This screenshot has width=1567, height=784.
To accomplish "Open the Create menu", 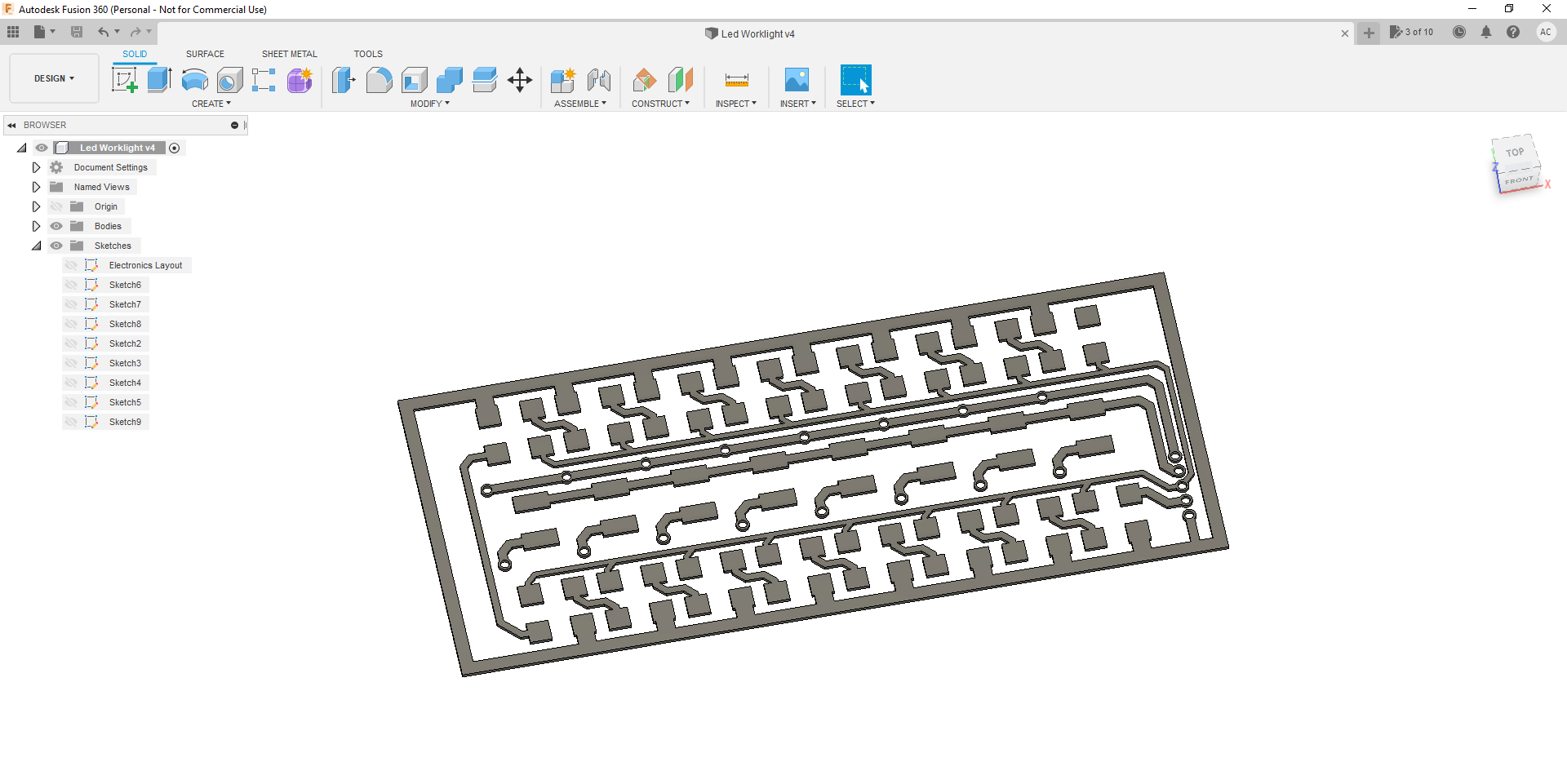I will [x=211, y=104].
